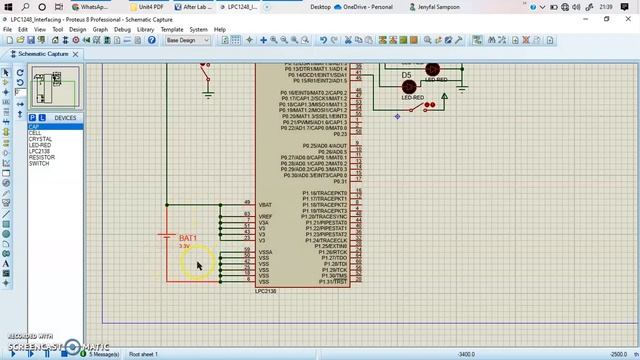Open the Library menu
The height and width of the screenshot is (360, 640).
(x=145, y=29)
